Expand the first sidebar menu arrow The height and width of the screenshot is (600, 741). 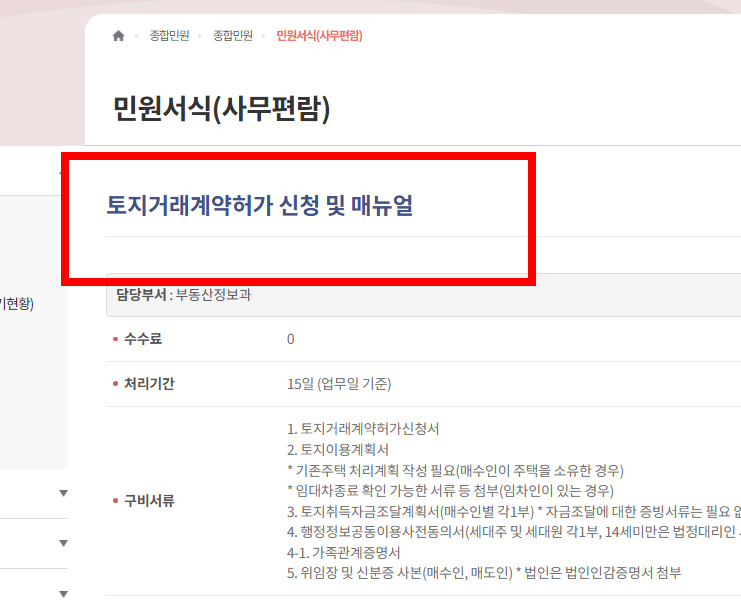63,493
